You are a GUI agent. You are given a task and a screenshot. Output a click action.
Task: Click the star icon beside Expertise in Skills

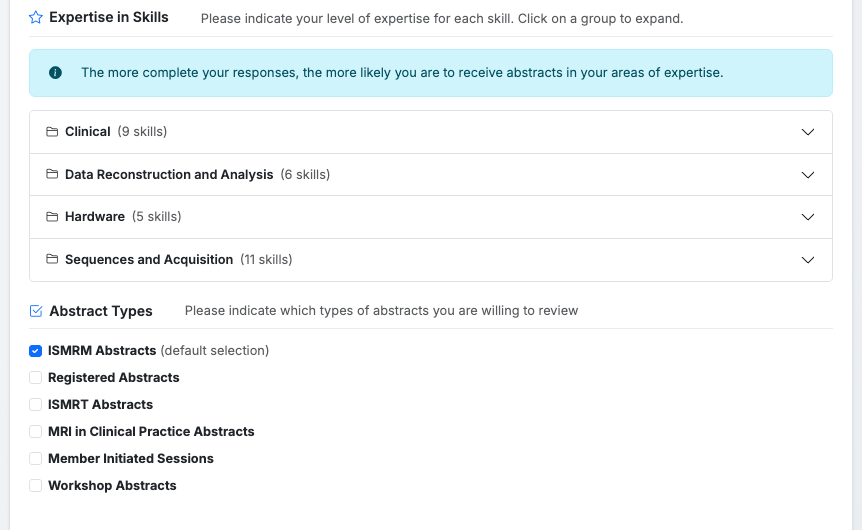36,18
